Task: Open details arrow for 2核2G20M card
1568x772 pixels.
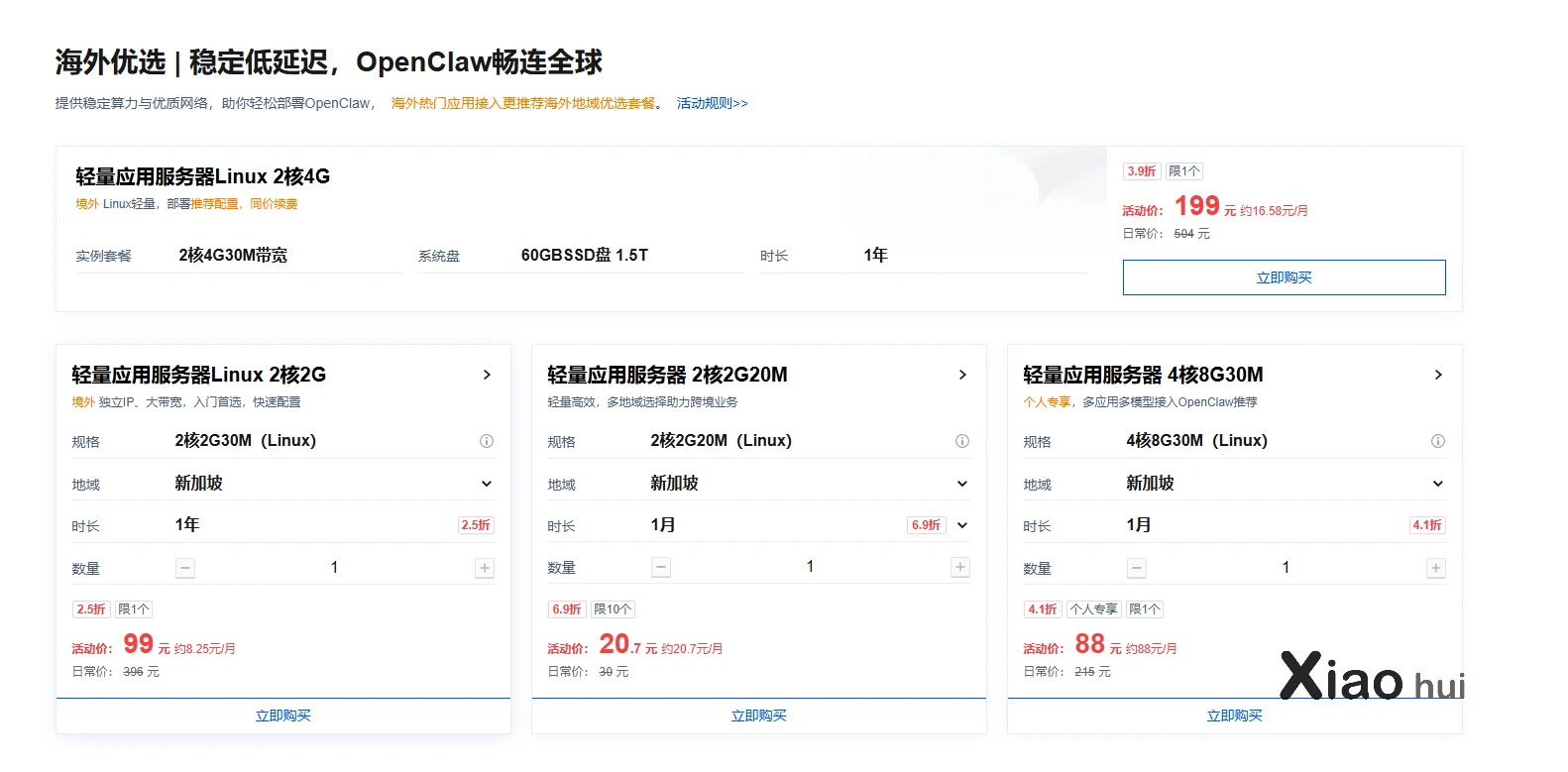Action: [x=962, y=375]
